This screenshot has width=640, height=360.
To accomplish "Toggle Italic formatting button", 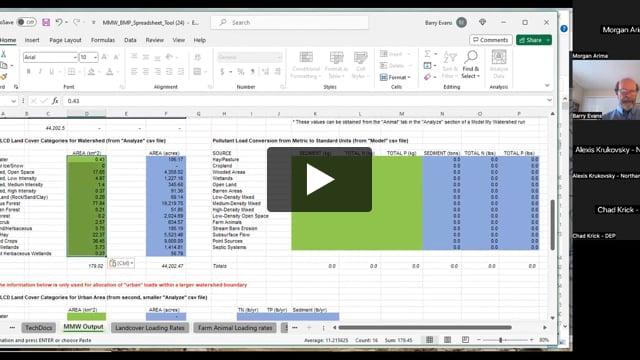I will pos(40,72).
